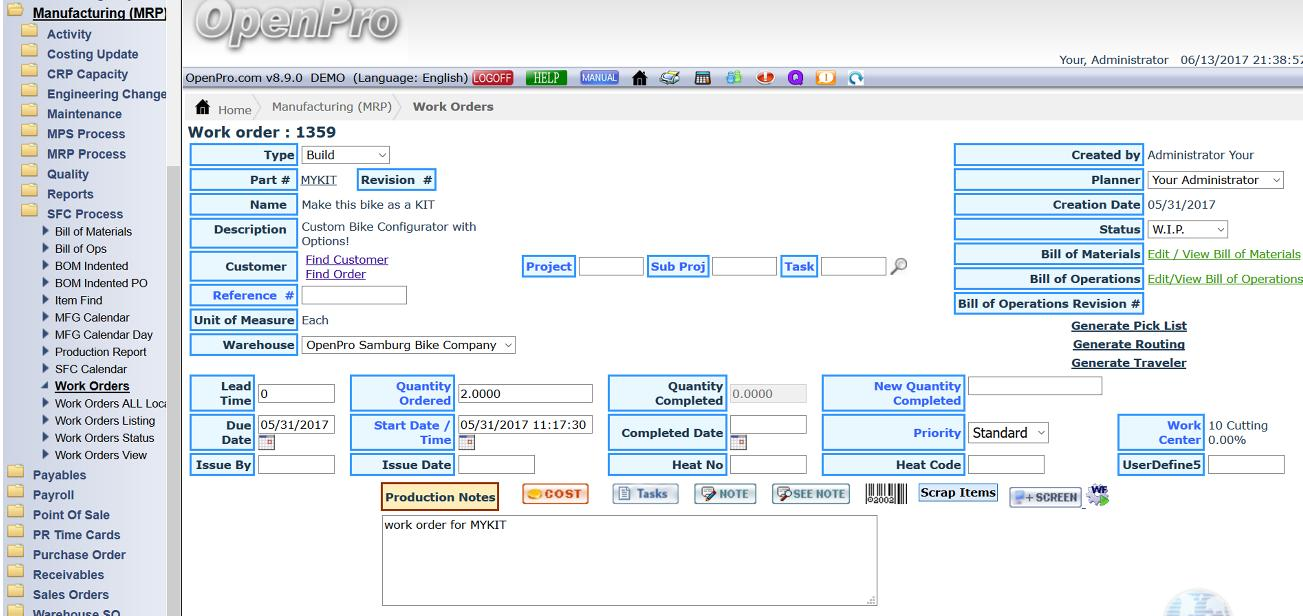Select Purchase Order in the sidebar menu
Image resolution: width=1303 pixels, height=616 pixels.
tap(79, 555)
